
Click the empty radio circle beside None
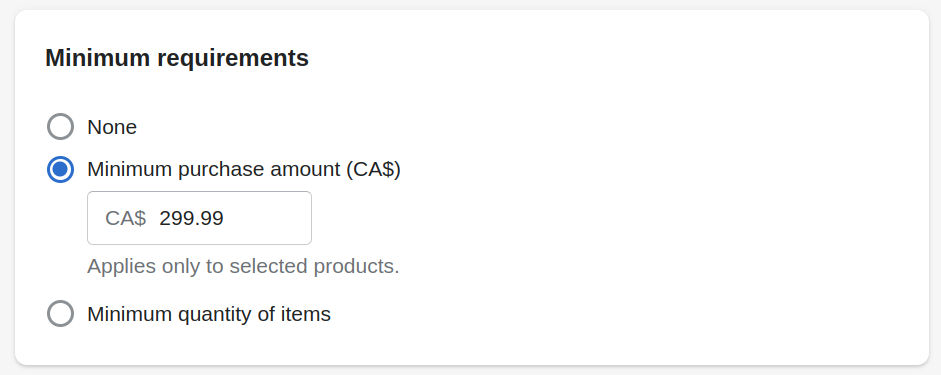61,127
